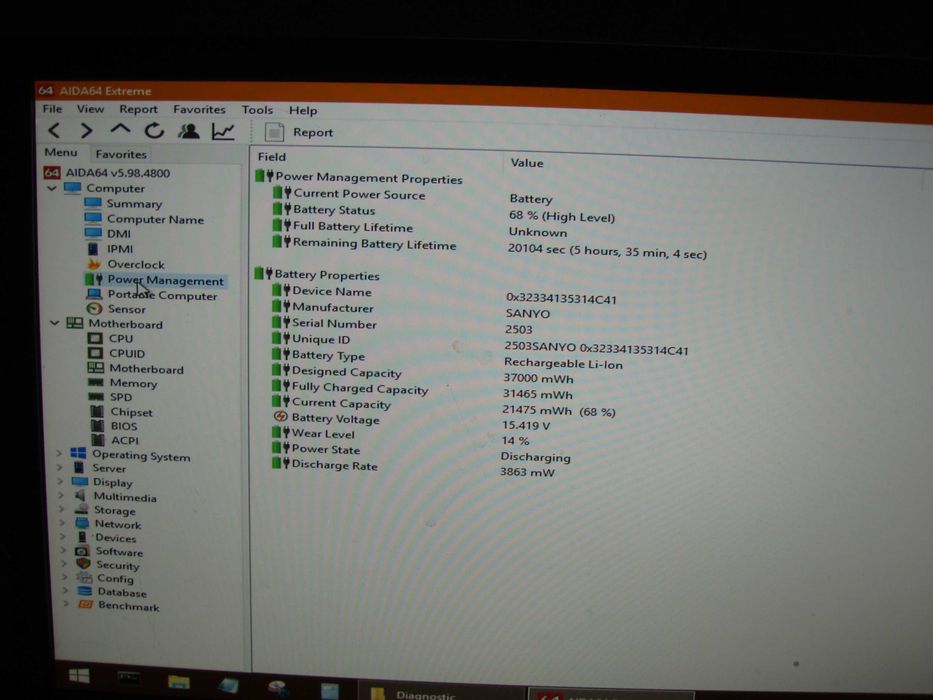Screen dimensions: 933x700
Task: Click the Field column header
Action: pos(272,157)
